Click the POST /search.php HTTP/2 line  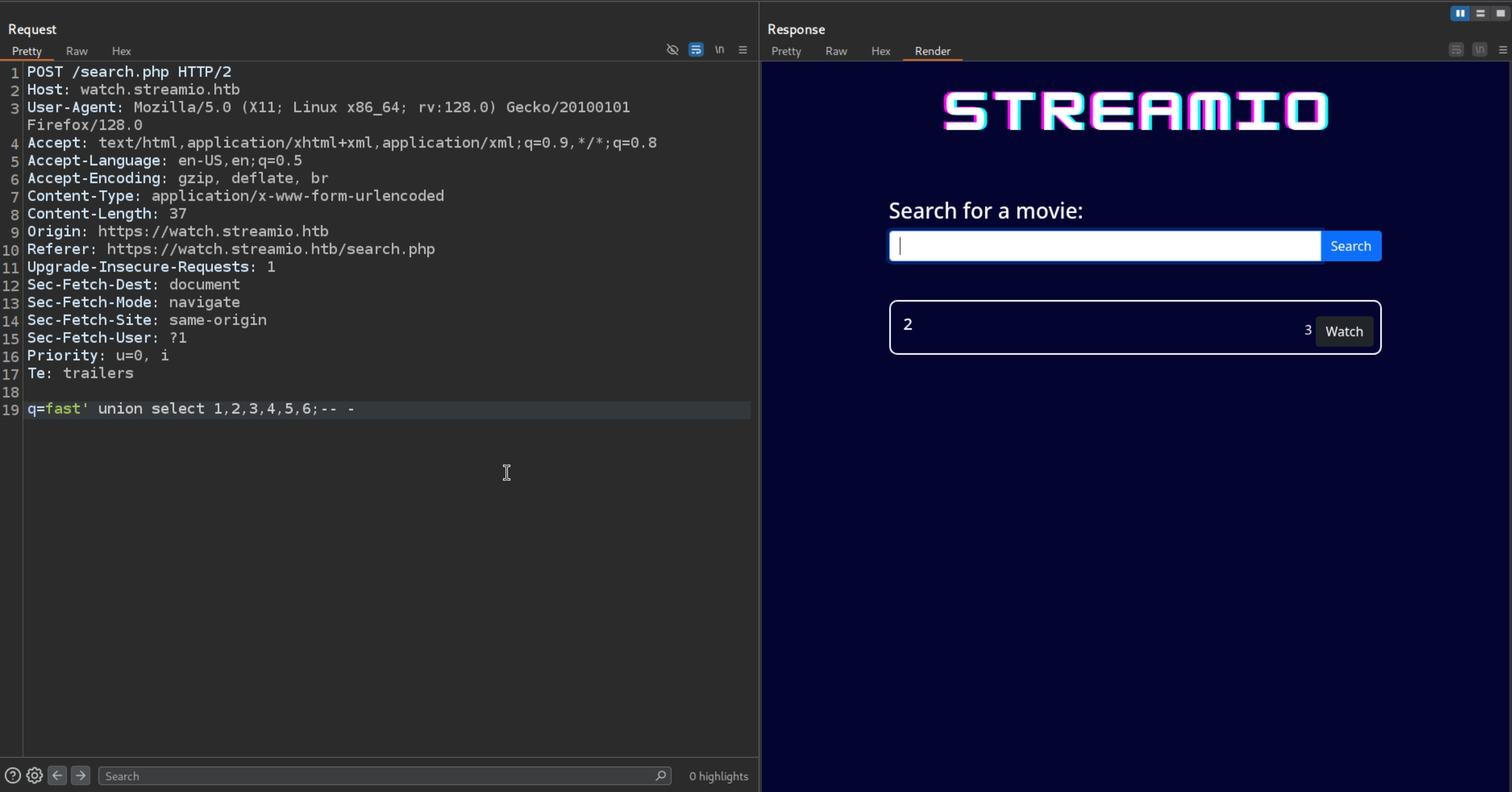[129, 72]
